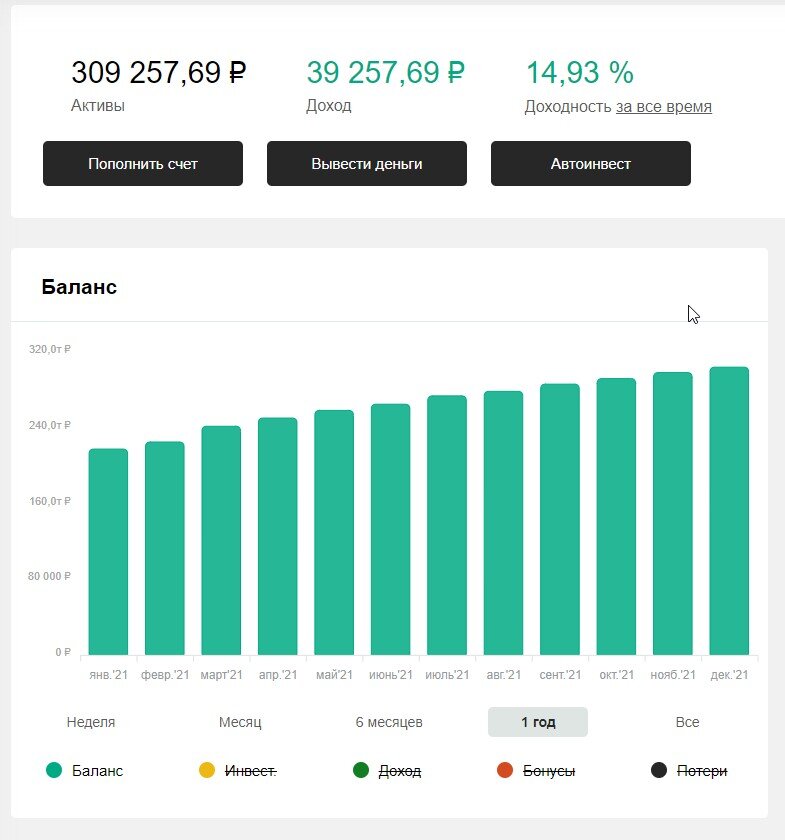
Task: Show the Потери series via black legend dot
Action: pos(659,770)
